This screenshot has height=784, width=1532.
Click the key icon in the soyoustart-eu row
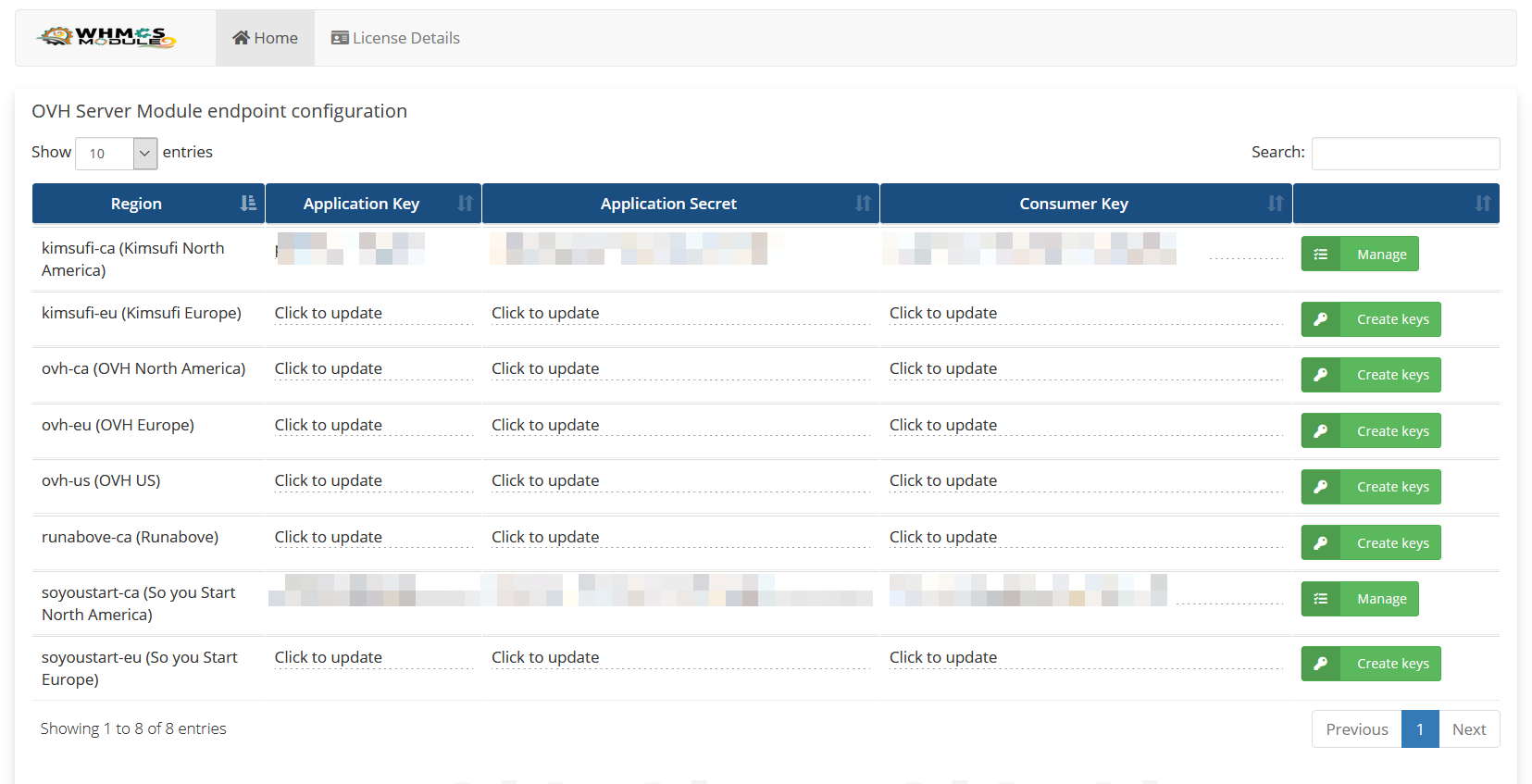(x=1321, y=664)
